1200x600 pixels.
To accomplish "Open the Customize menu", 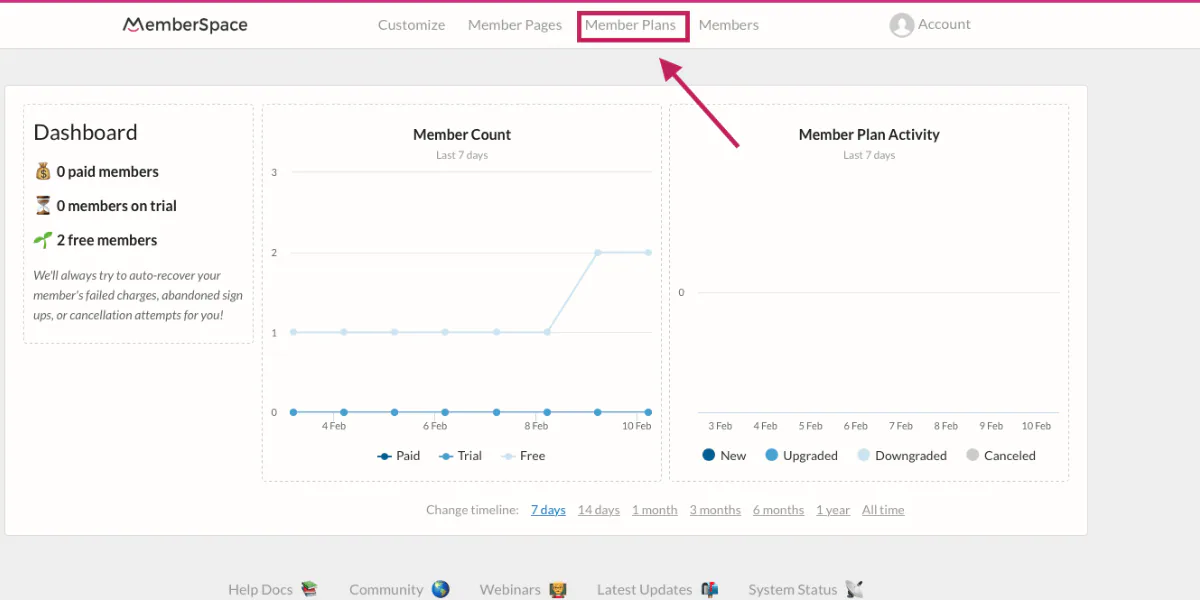I will pos(411,25).
